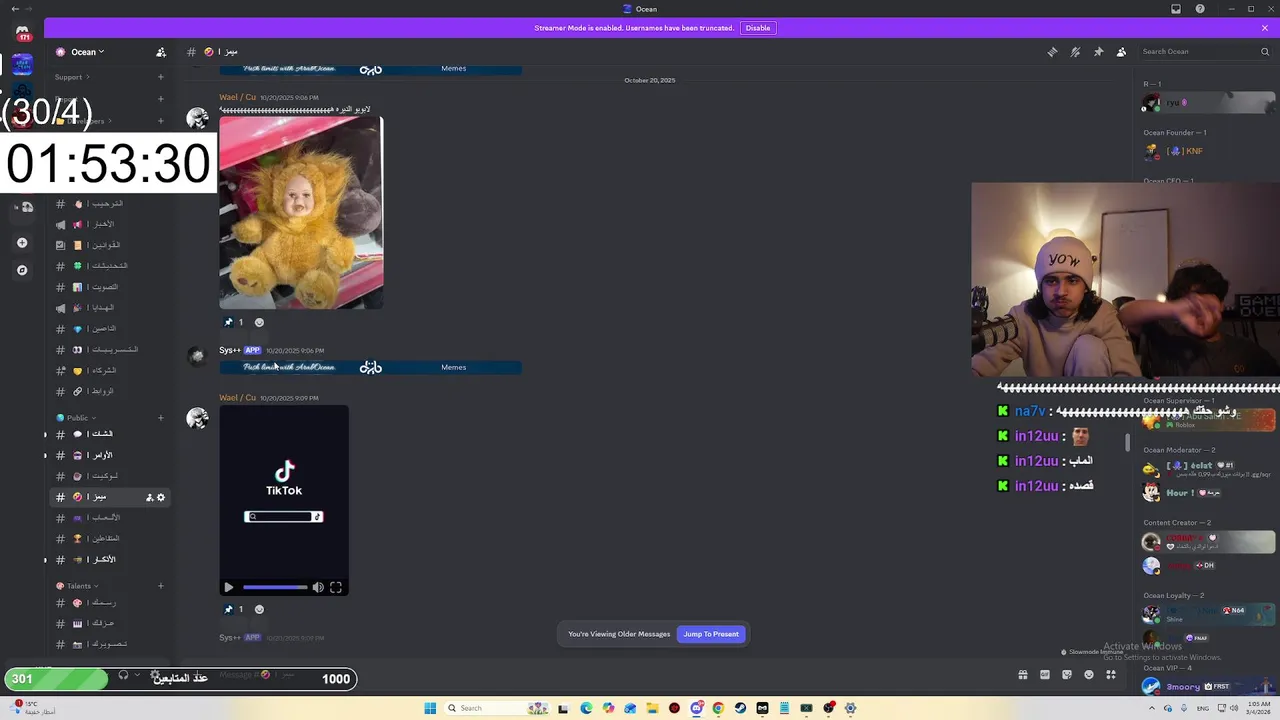The width and height of the screenshot is (1280, 720).
Task: Open Steam from the taskbar
Action: [740, 708]
